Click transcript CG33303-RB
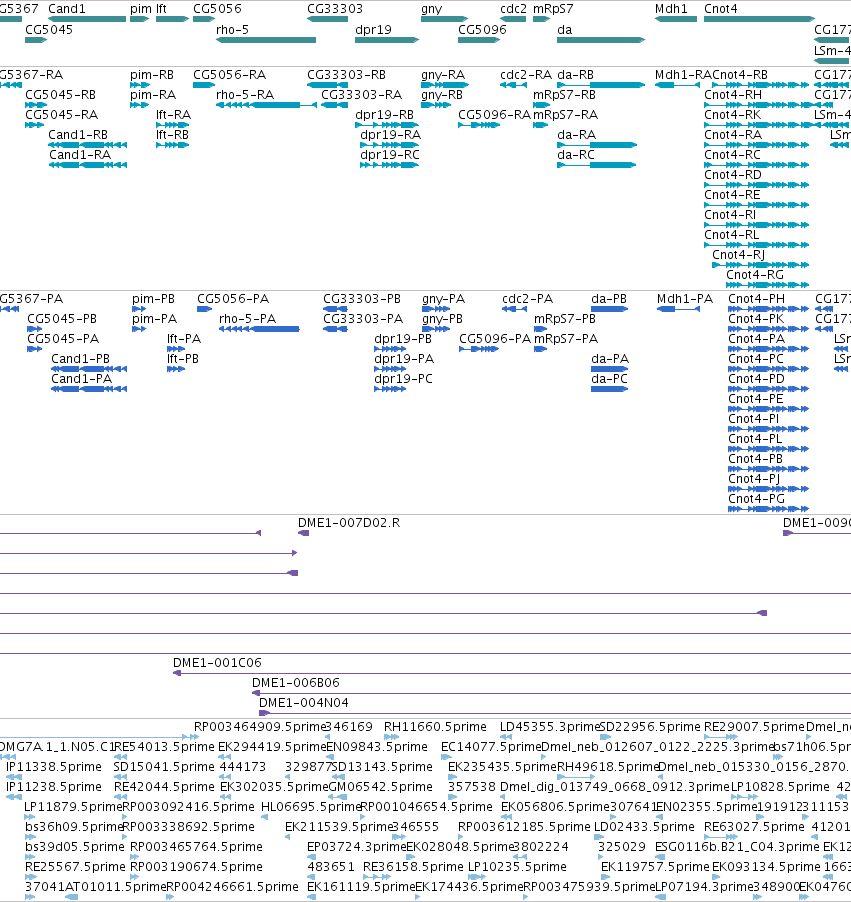 click(x=346, y=75)
